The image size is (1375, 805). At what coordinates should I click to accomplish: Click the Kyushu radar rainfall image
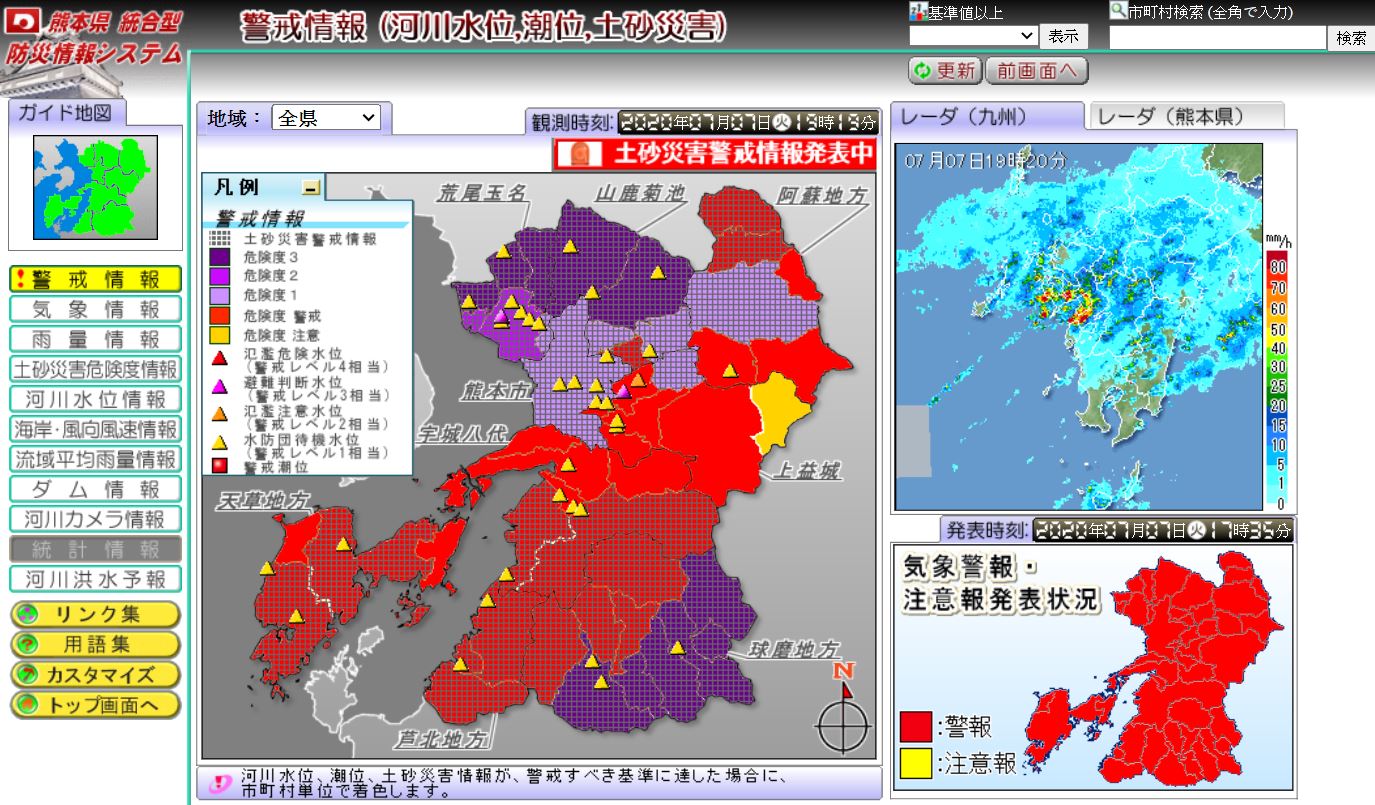[1079, 327]
